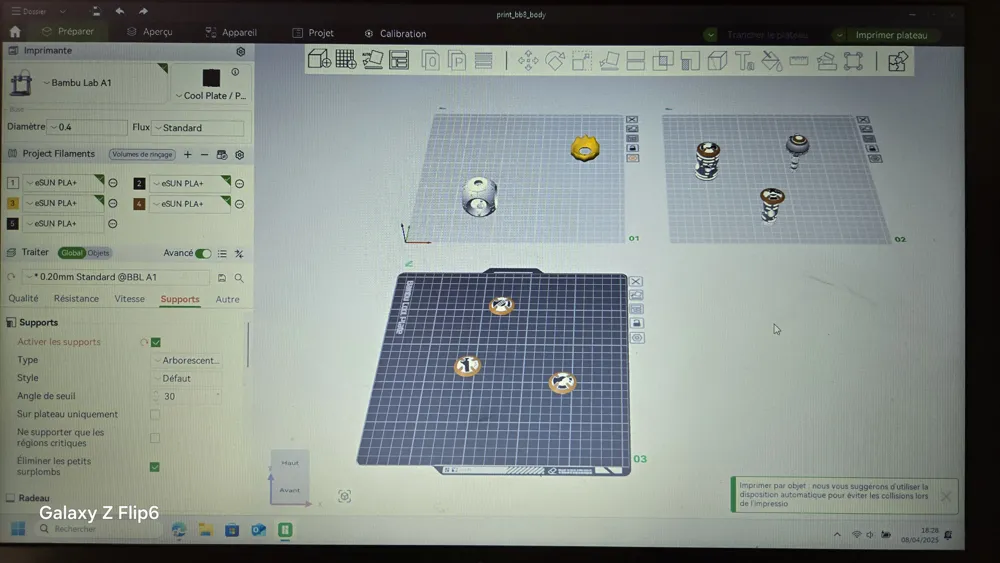
Task: Click the zoom-to-fit icon near the view cube
Action: point(344,496)
